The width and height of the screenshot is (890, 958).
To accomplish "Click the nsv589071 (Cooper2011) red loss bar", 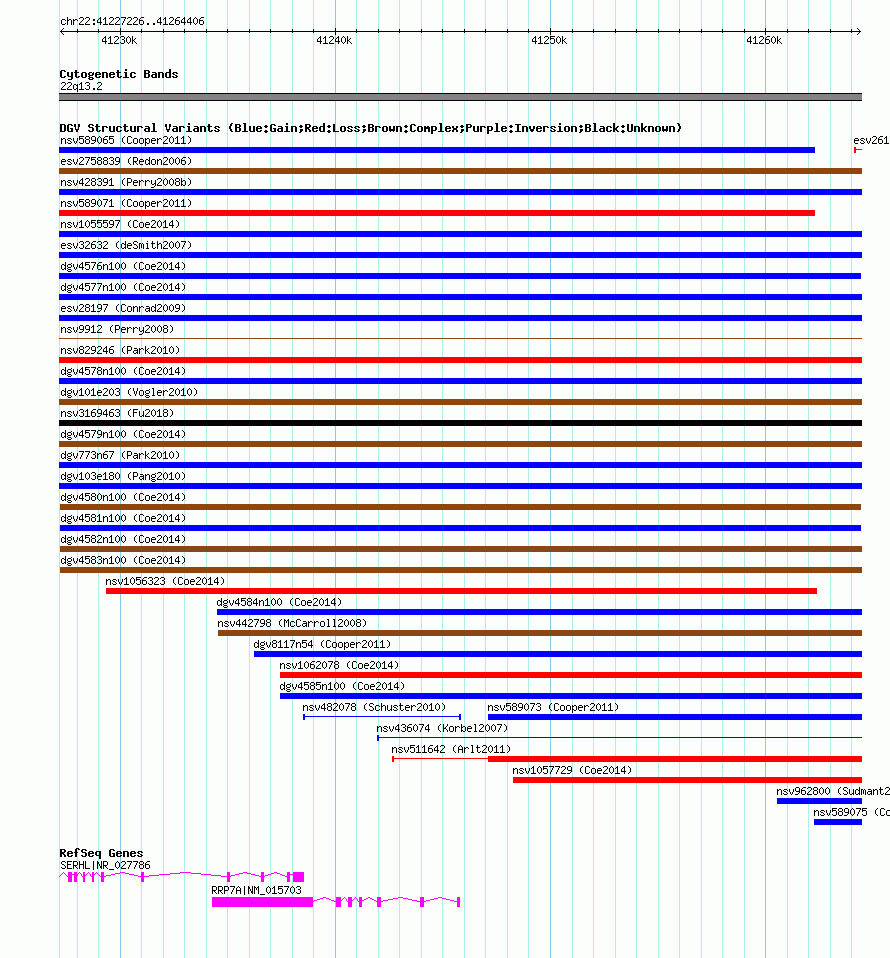I will click(x=437, y=213).
